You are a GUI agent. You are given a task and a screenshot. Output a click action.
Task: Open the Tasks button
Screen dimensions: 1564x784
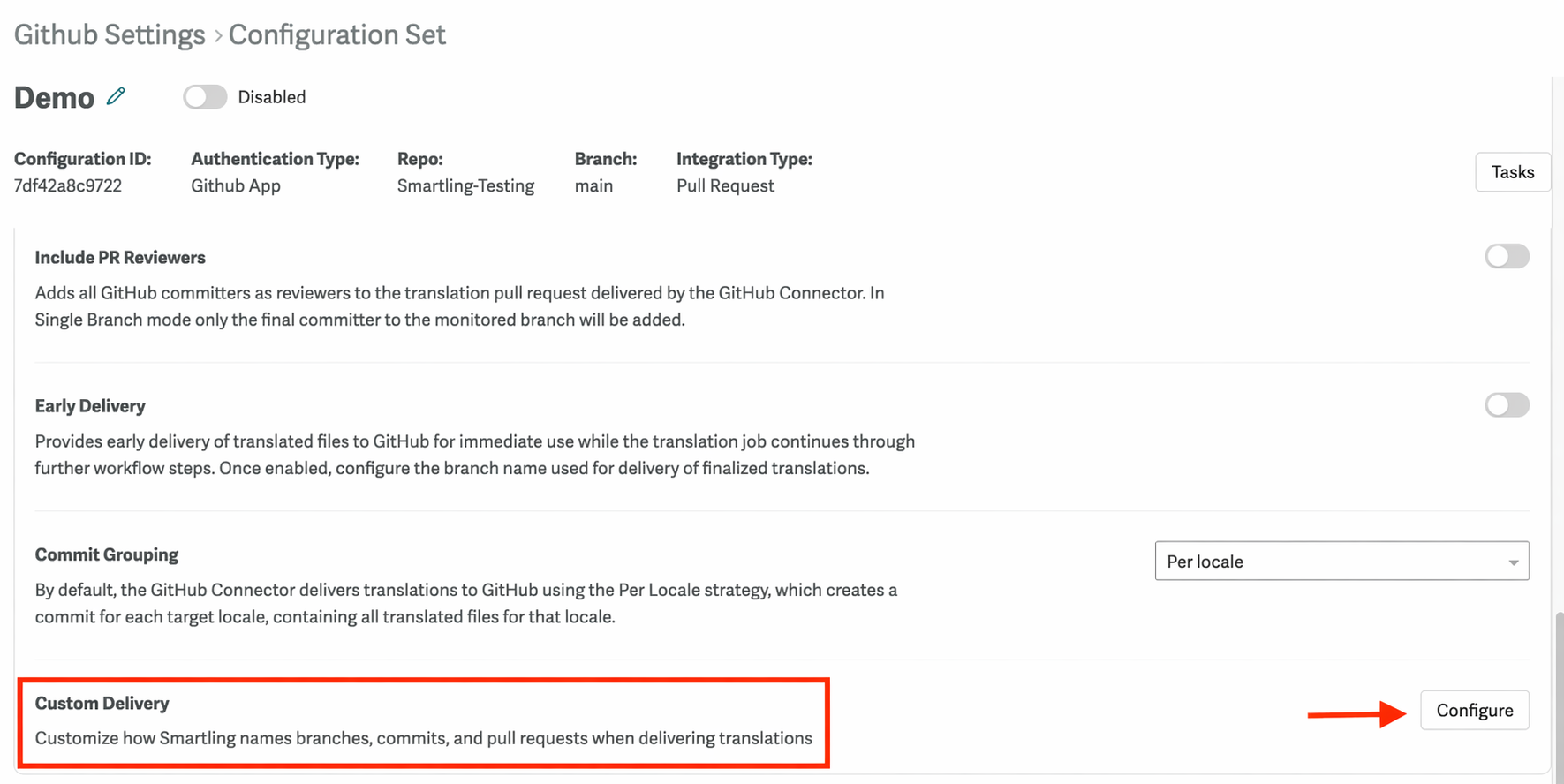1512,172
